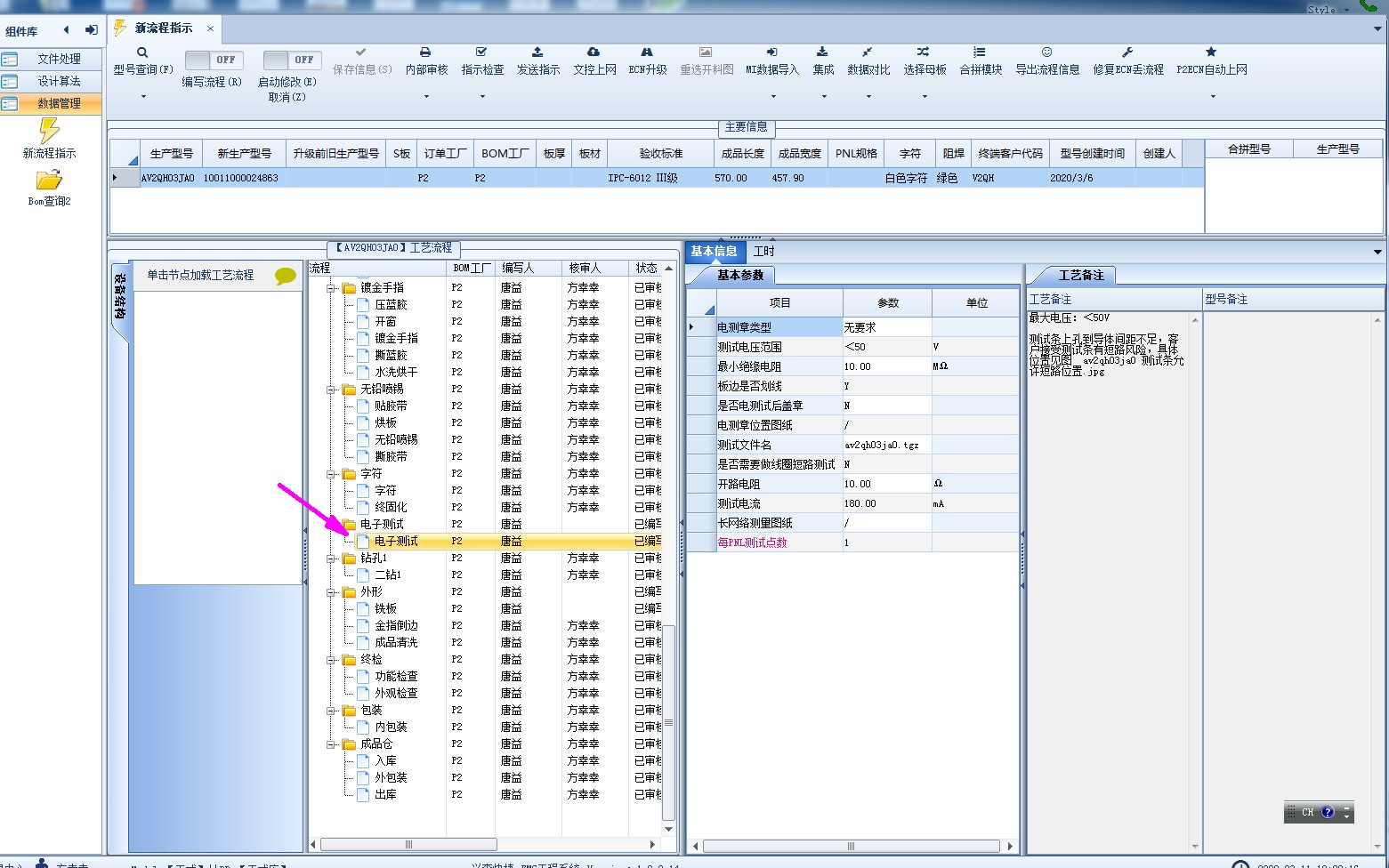Click the CH input language indicator

point(1307,812)
